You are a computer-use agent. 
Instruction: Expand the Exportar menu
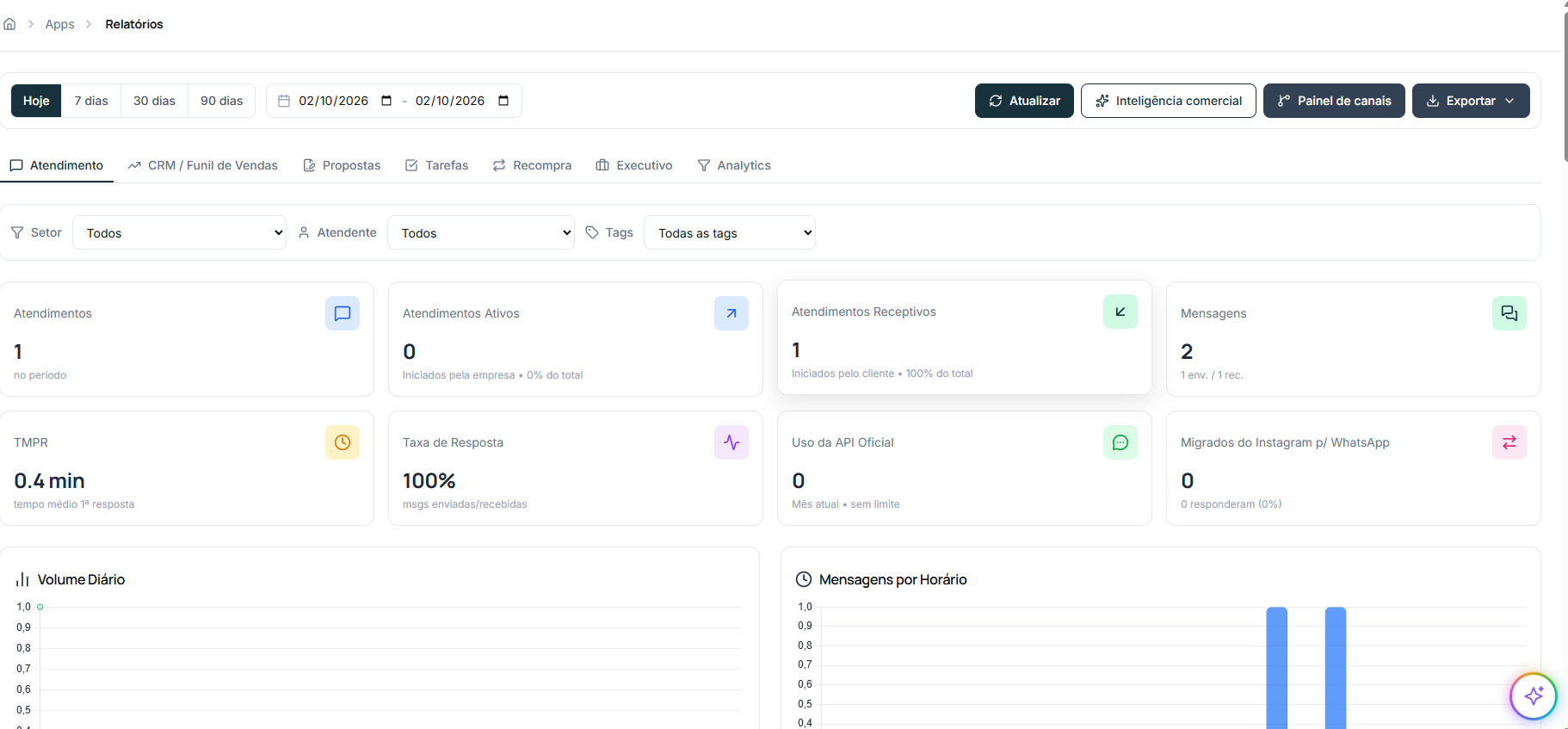tap(1471, 101)
